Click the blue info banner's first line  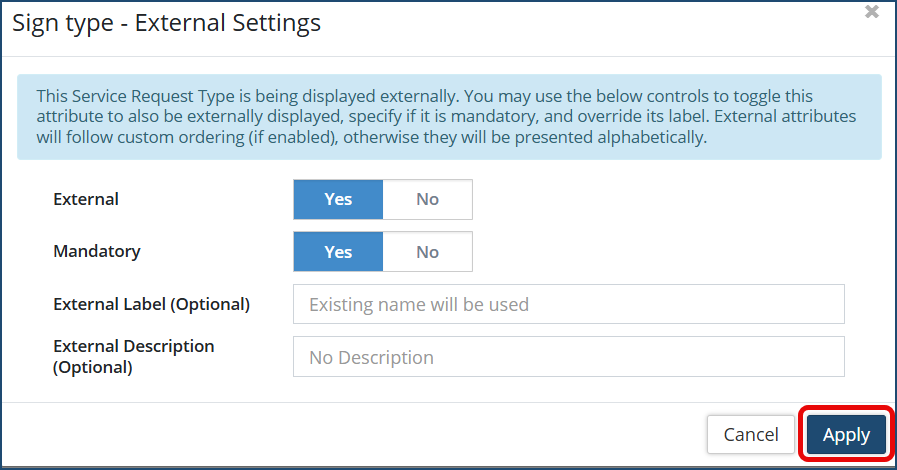424,96
